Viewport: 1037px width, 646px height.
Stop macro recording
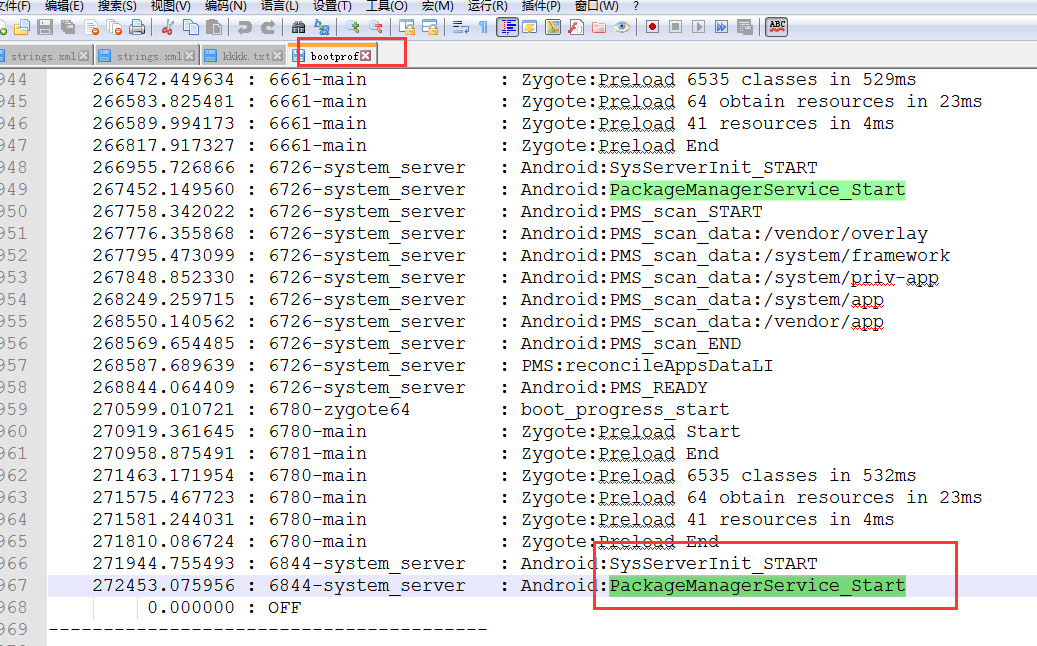(x=675, y=27)
